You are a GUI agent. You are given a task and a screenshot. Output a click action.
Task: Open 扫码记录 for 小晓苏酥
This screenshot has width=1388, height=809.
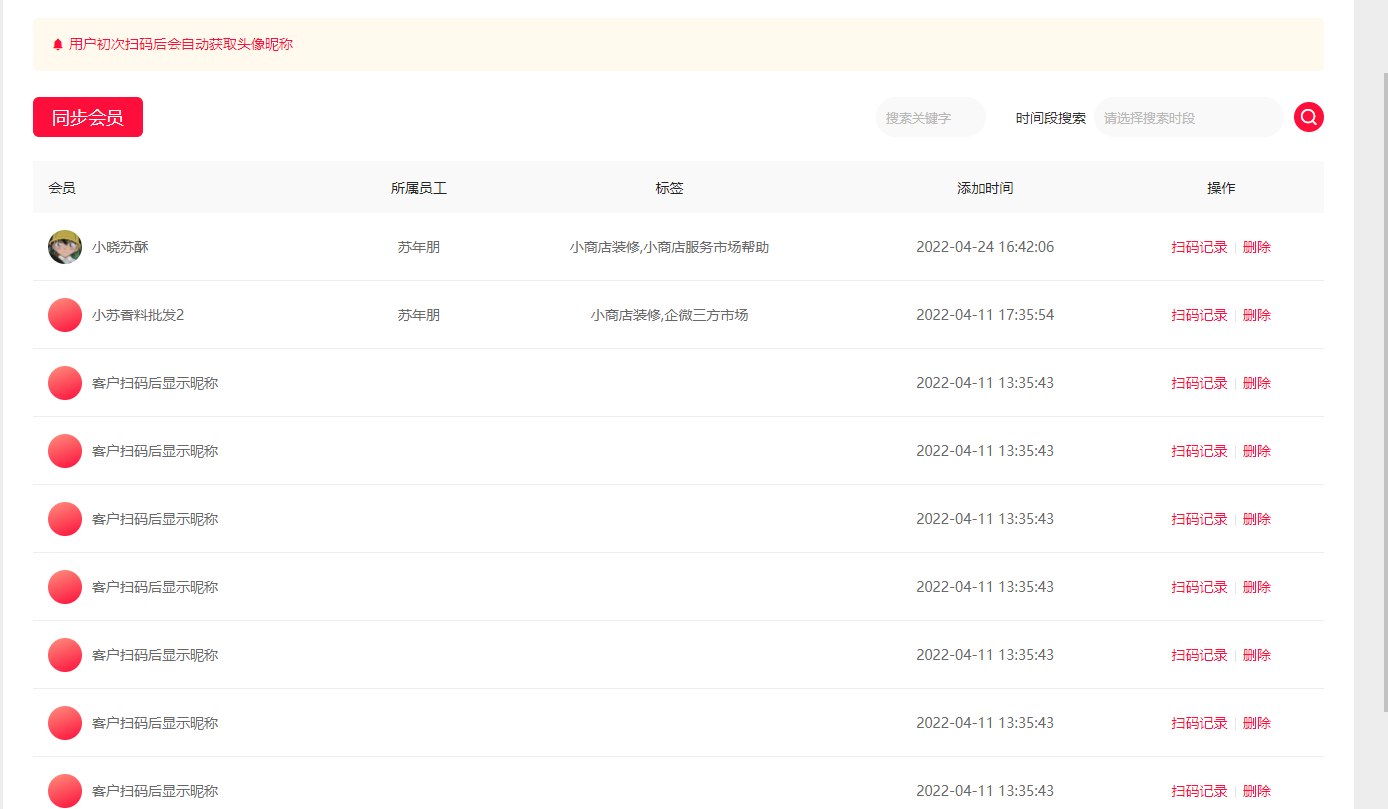[x=1199, y=247]
